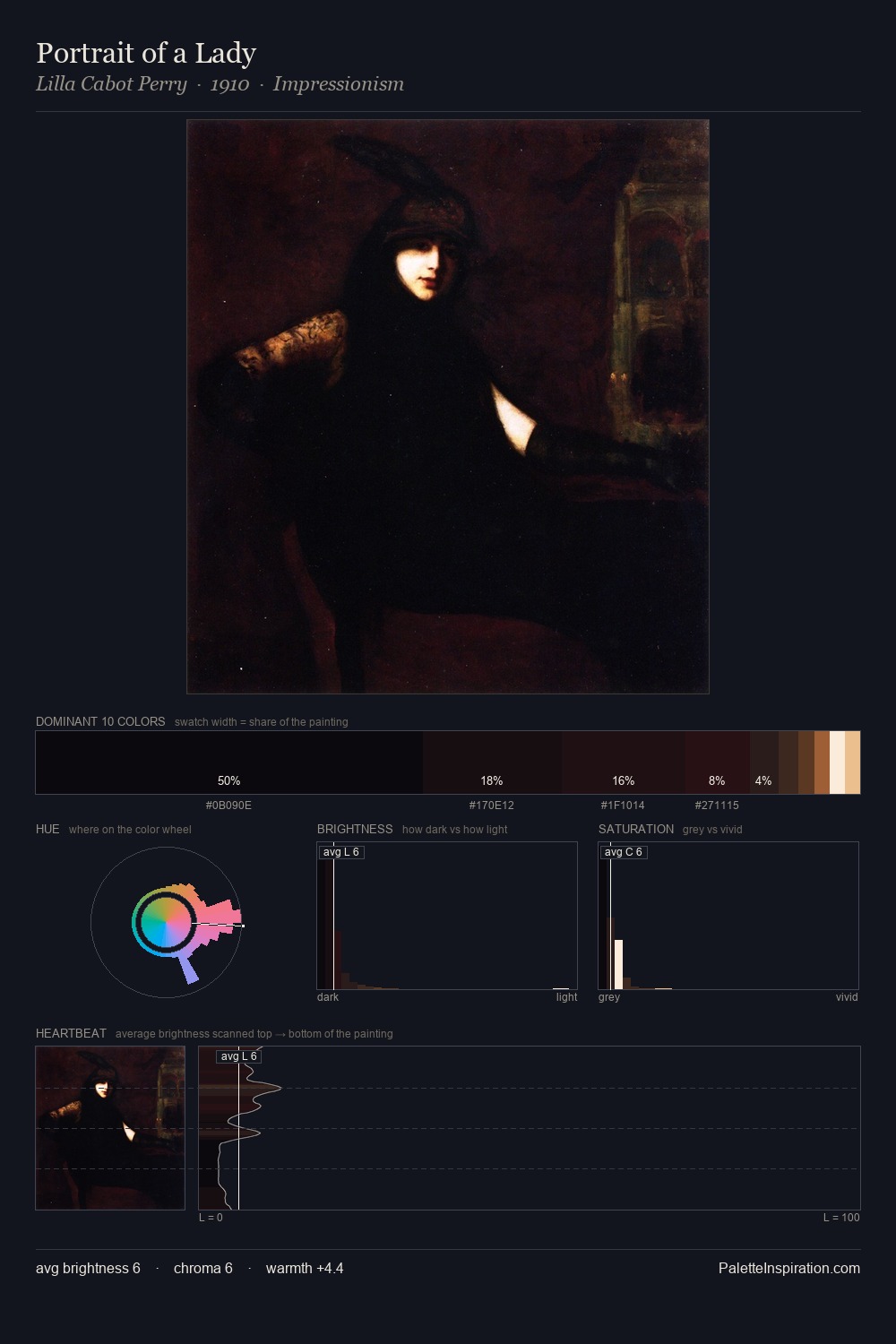Pick the rust orange-brown swatch
The height and width of the screenshot is (1344, 896).
click(x=822, y=762)
